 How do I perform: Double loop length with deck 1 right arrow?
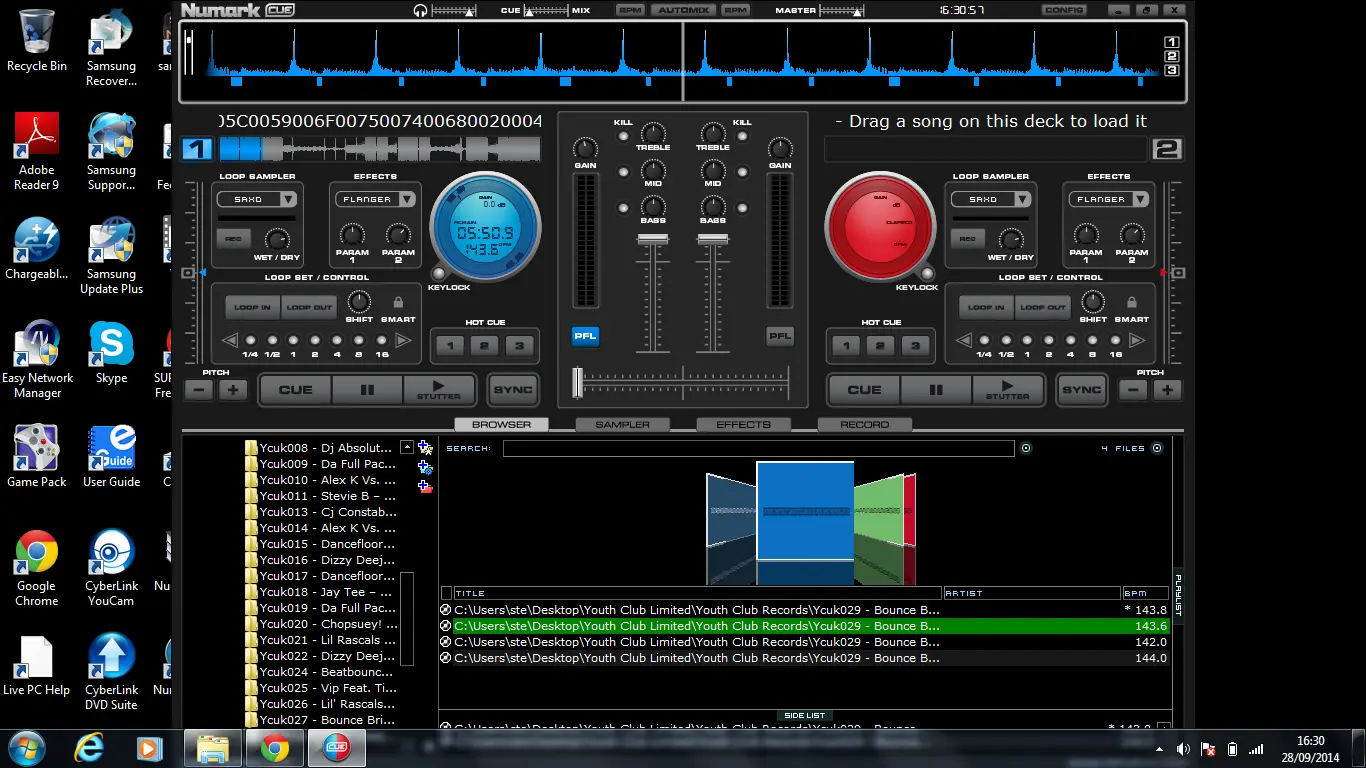click(404, 340)
